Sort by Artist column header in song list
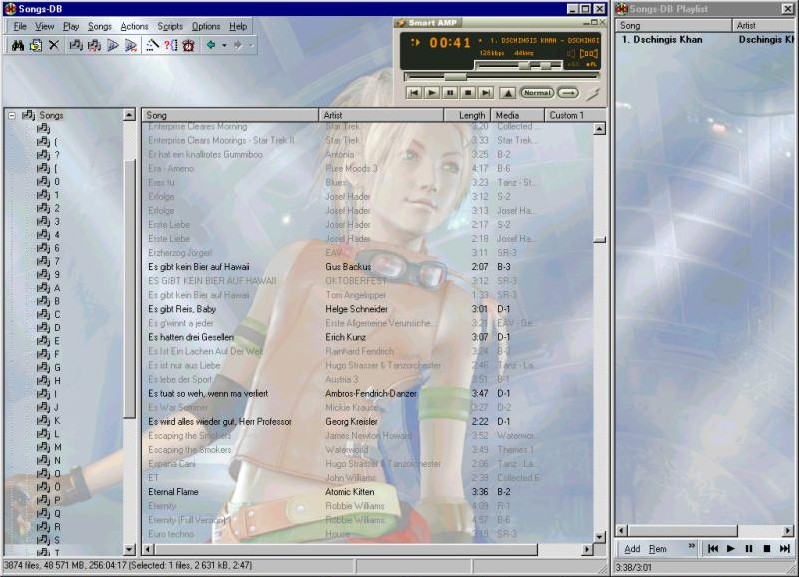 pyautogui.click(x=381, y=115)
